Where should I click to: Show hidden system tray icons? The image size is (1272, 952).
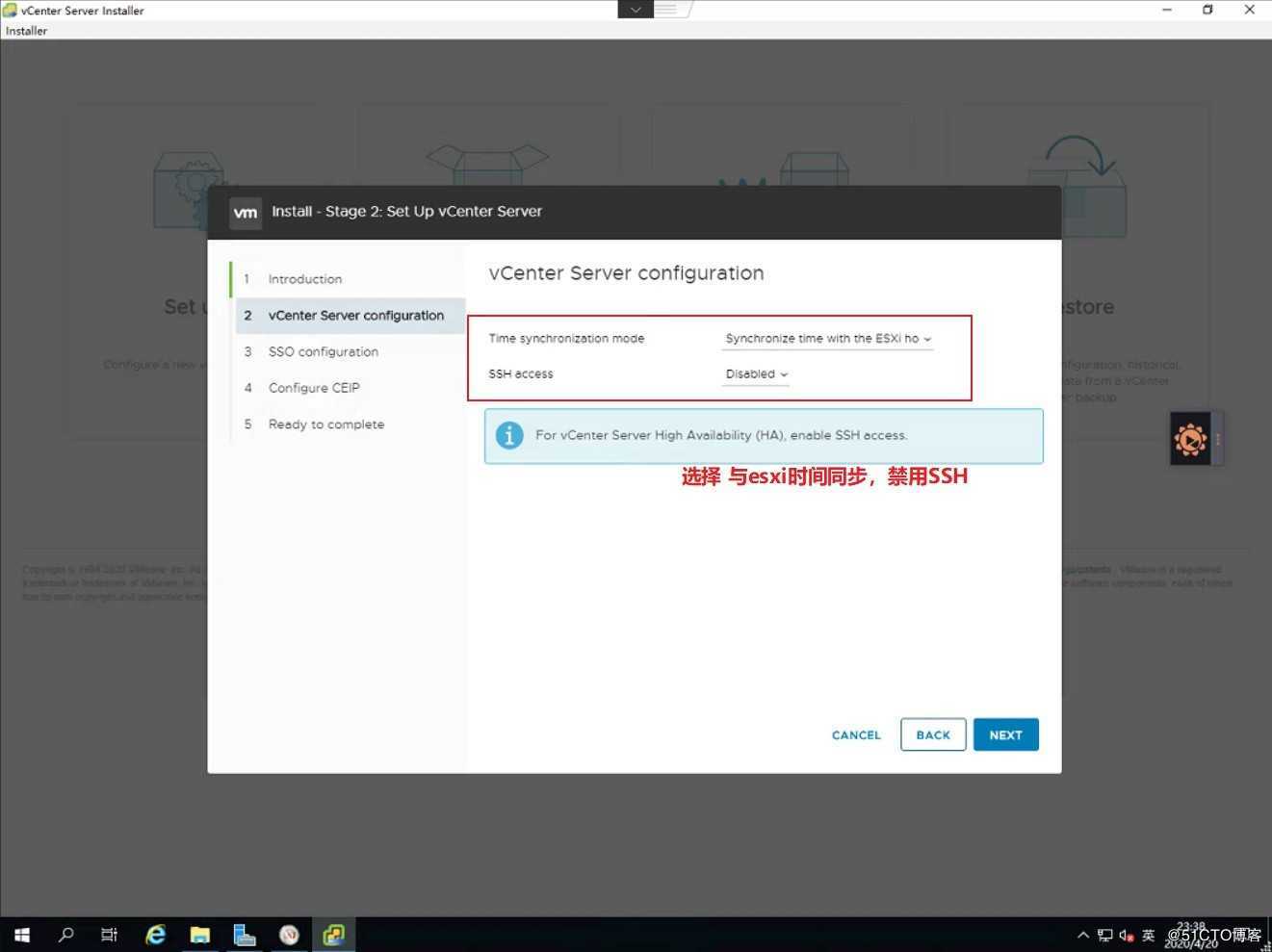point(1083,935)
